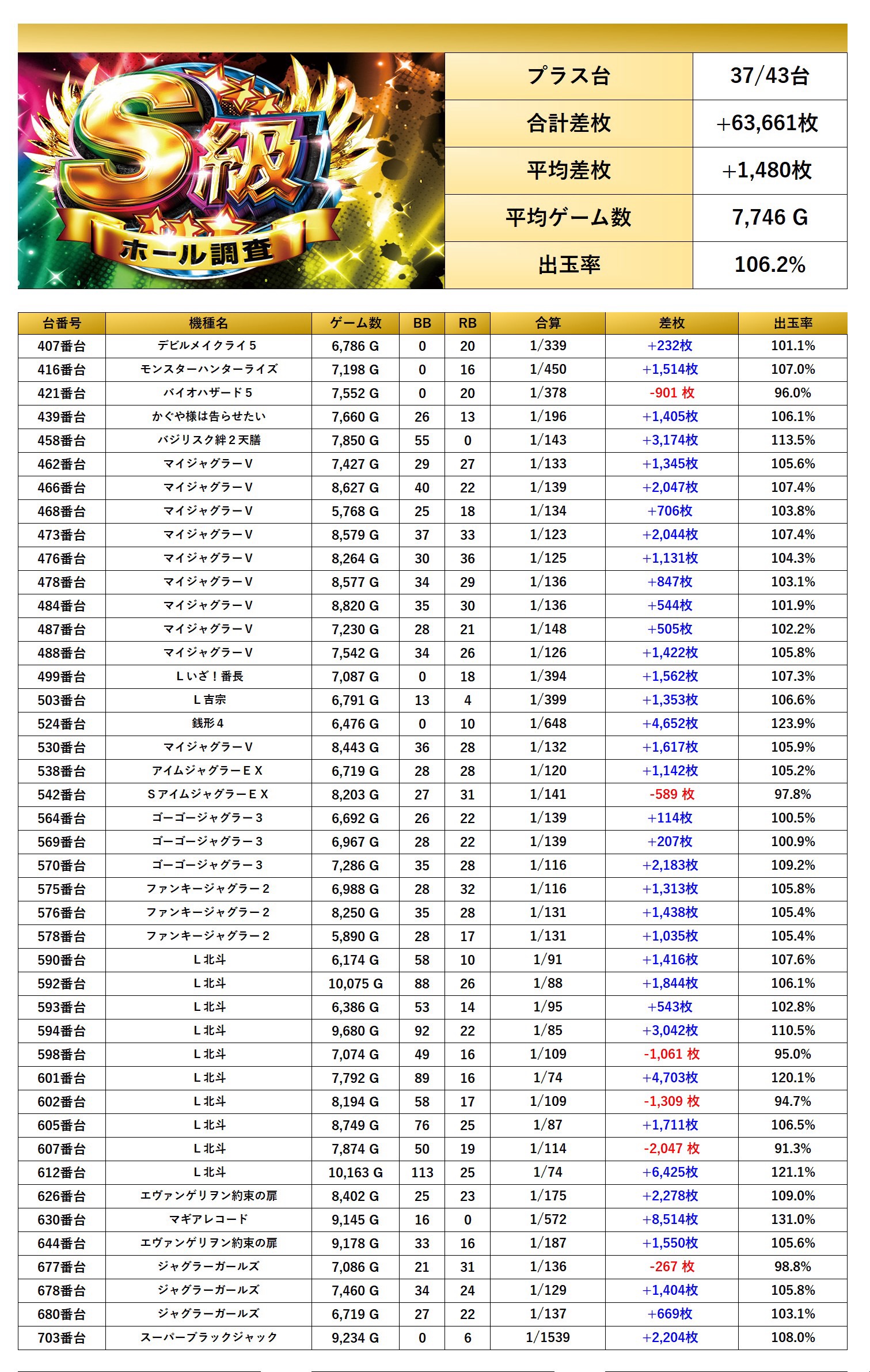This screenshot has height=1372, width=870.
Task: Click the Ｌいざ！番長 machine name
Action: 208,676
